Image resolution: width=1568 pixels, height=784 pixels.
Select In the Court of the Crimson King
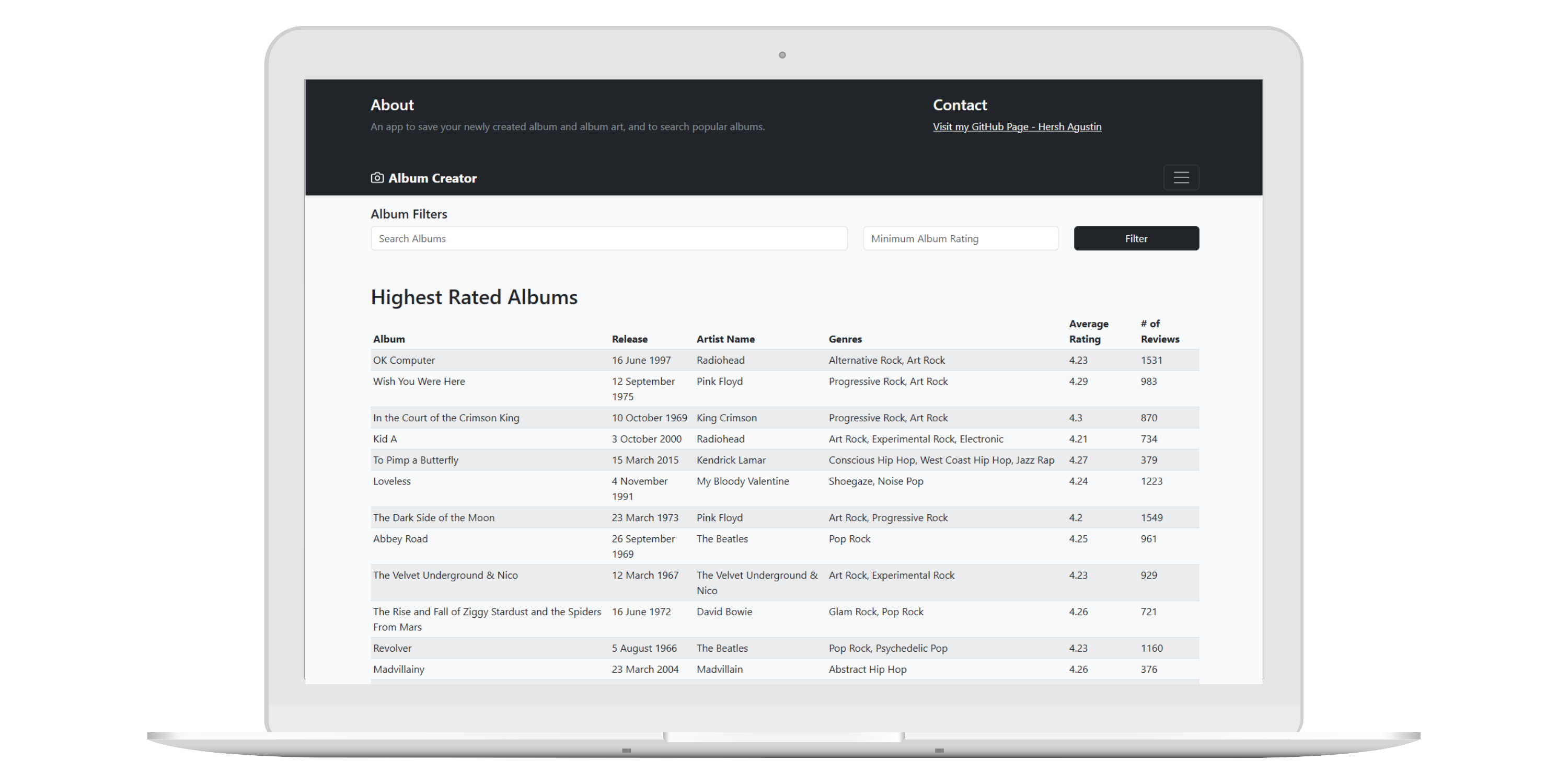point(446,418)
